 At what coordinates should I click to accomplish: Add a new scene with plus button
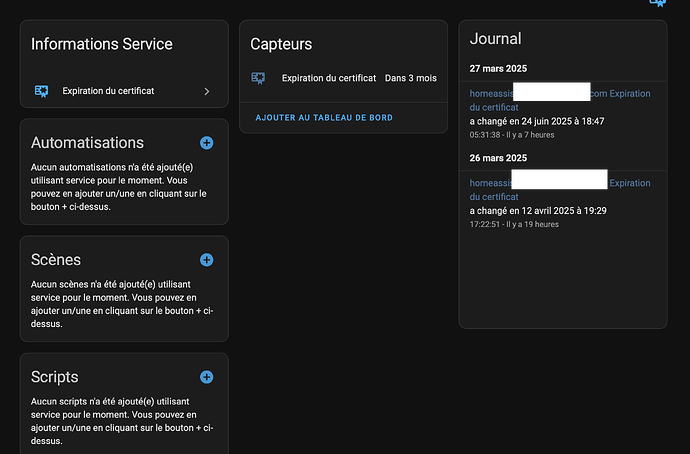(206, 260)
